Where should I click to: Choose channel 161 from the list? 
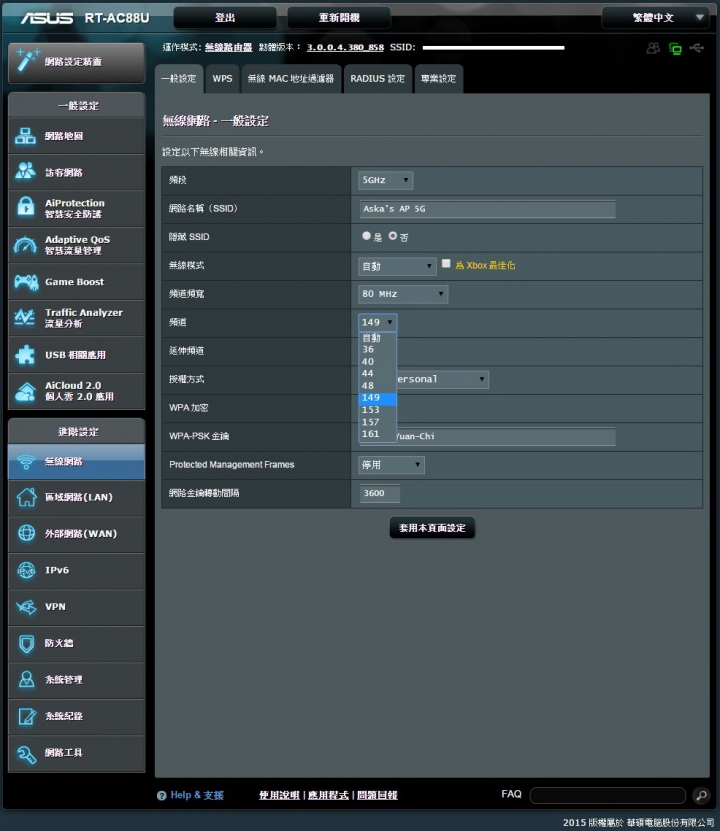coord(377,434)
